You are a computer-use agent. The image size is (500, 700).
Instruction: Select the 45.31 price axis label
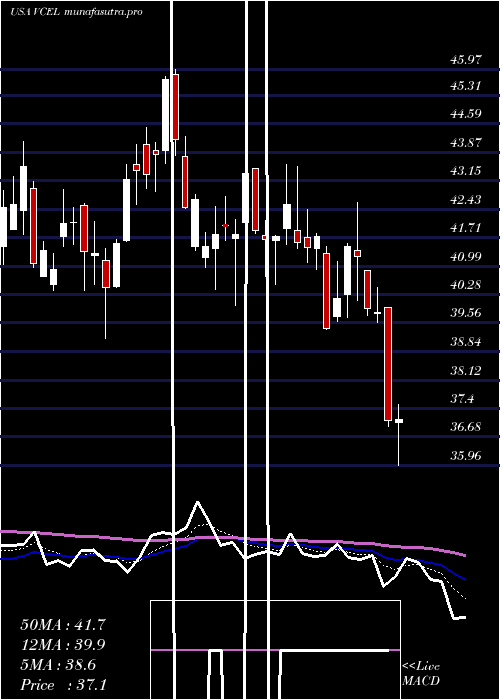tap(465, 85)
